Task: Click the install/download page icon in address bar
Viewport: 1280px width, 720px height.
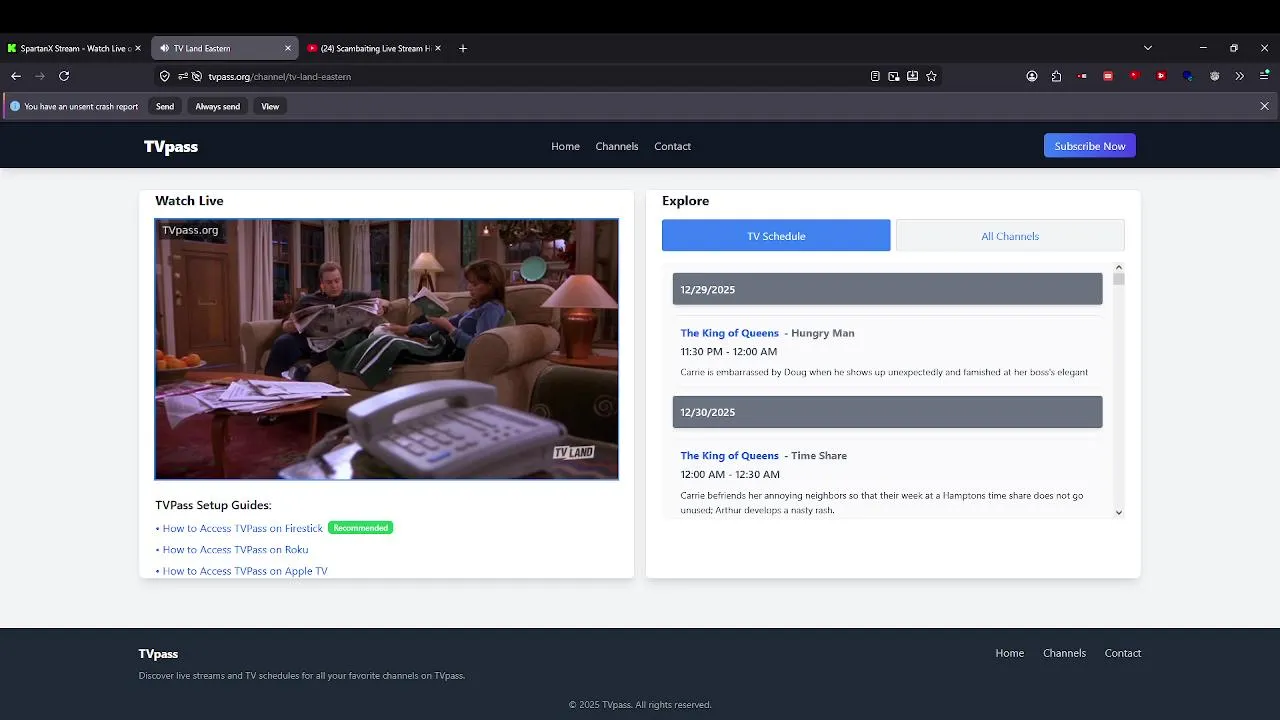Action: pos(913,76)
